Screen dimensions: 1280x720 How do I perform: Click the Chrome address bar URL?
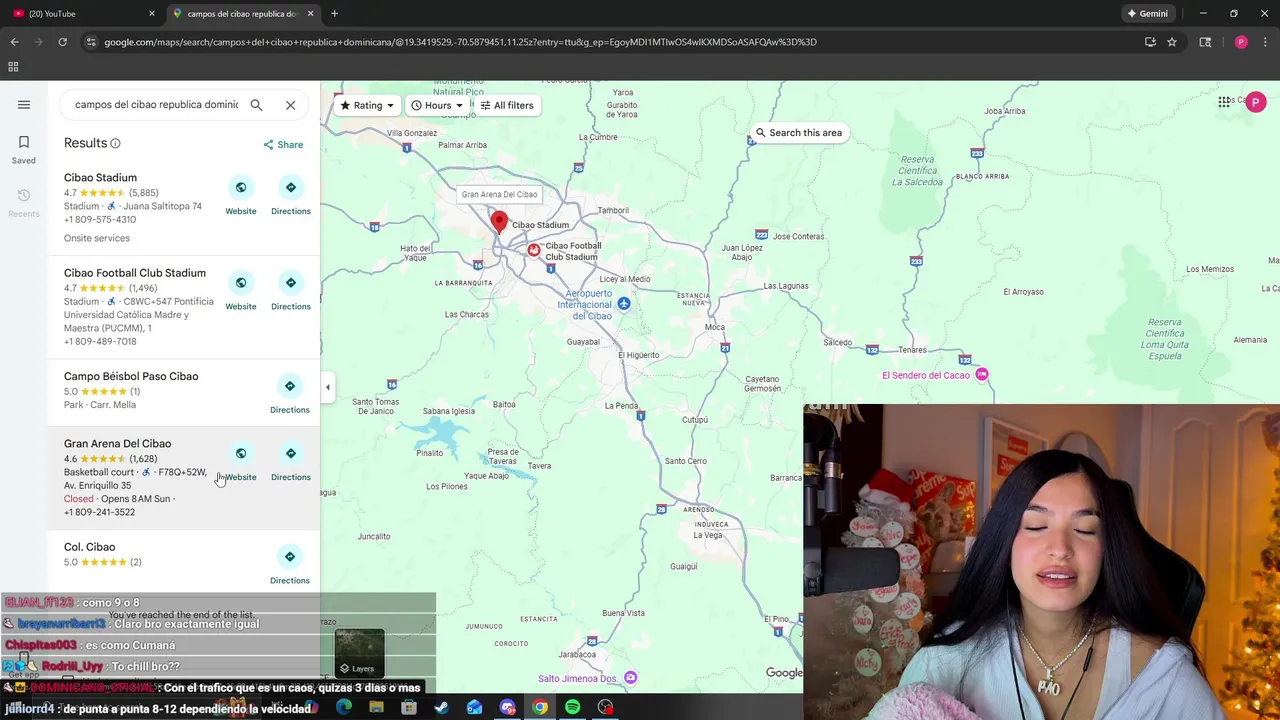point(460,42)
